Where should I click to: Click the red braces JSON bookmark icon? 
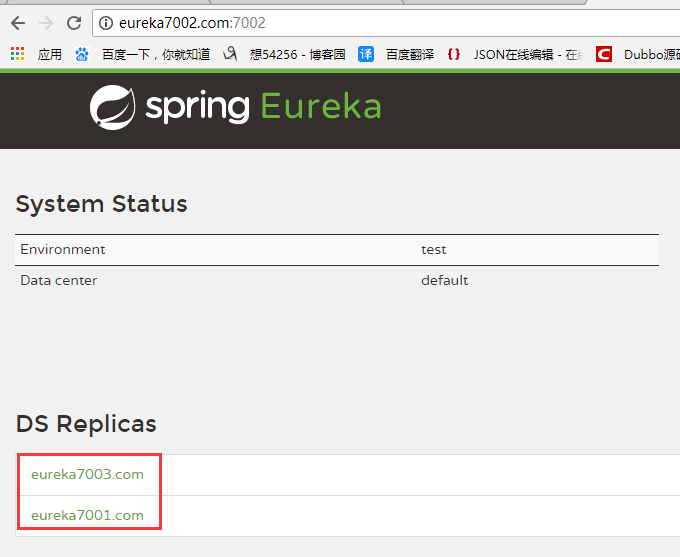[454, 54]
